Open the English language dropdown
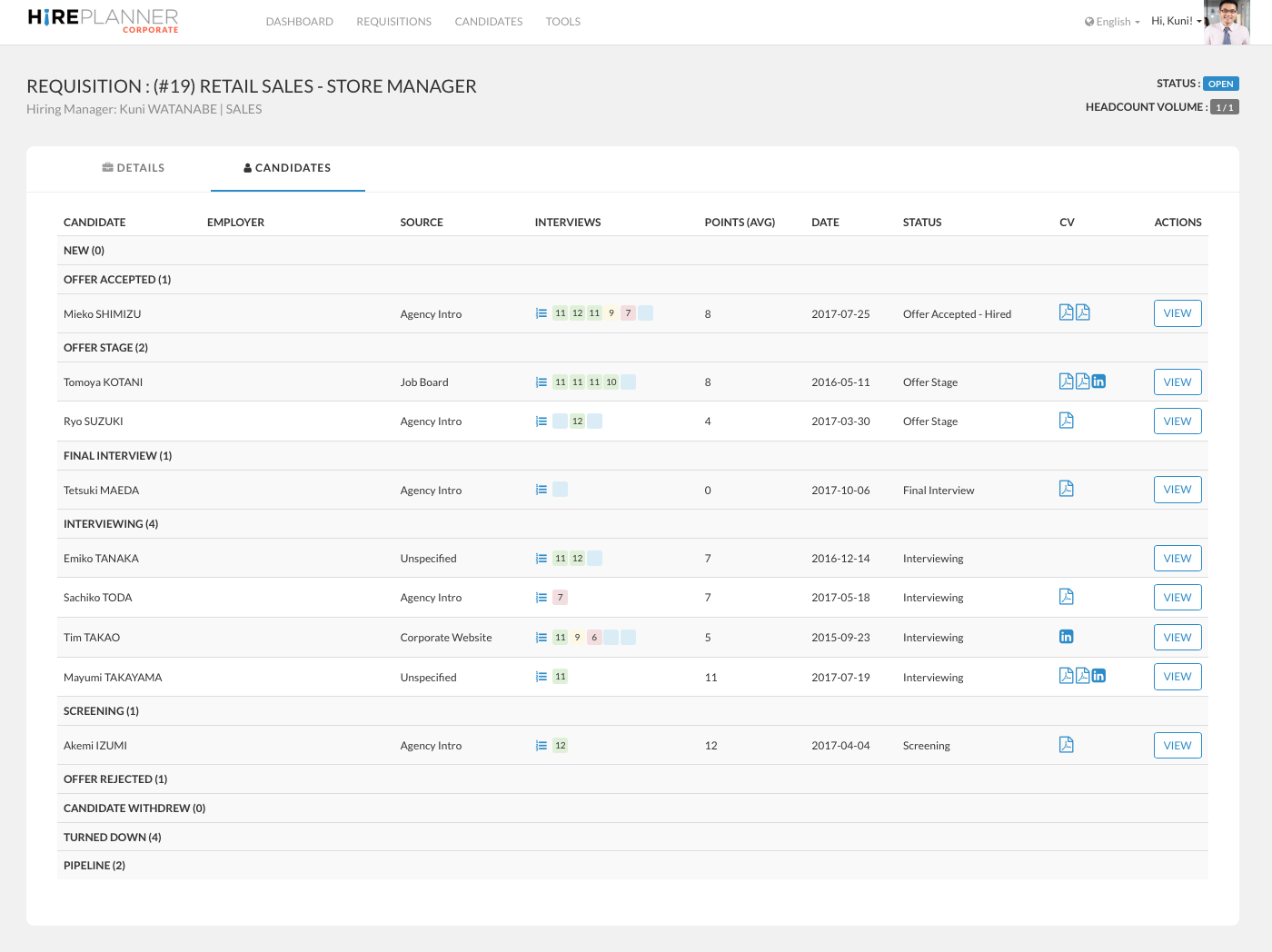This screenshot has height=952, width=1272. click(x=1112, y=22)
